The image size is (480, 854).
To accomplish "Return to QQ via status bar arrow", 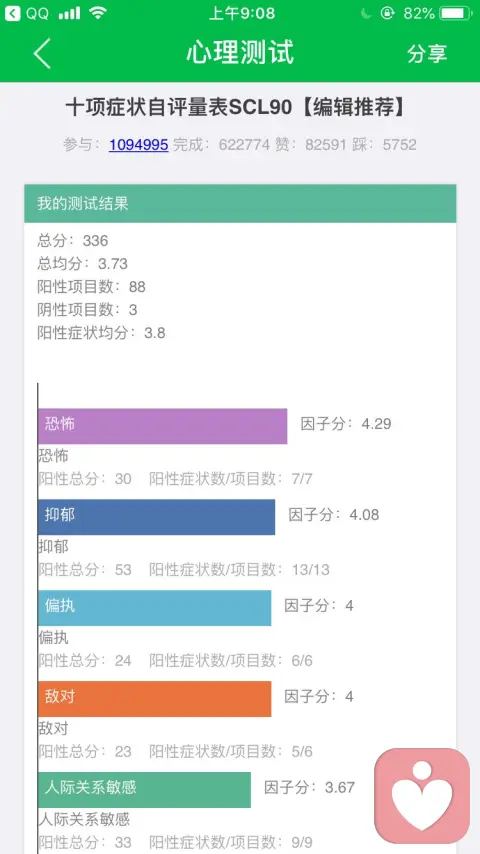I will pos(13,13).
